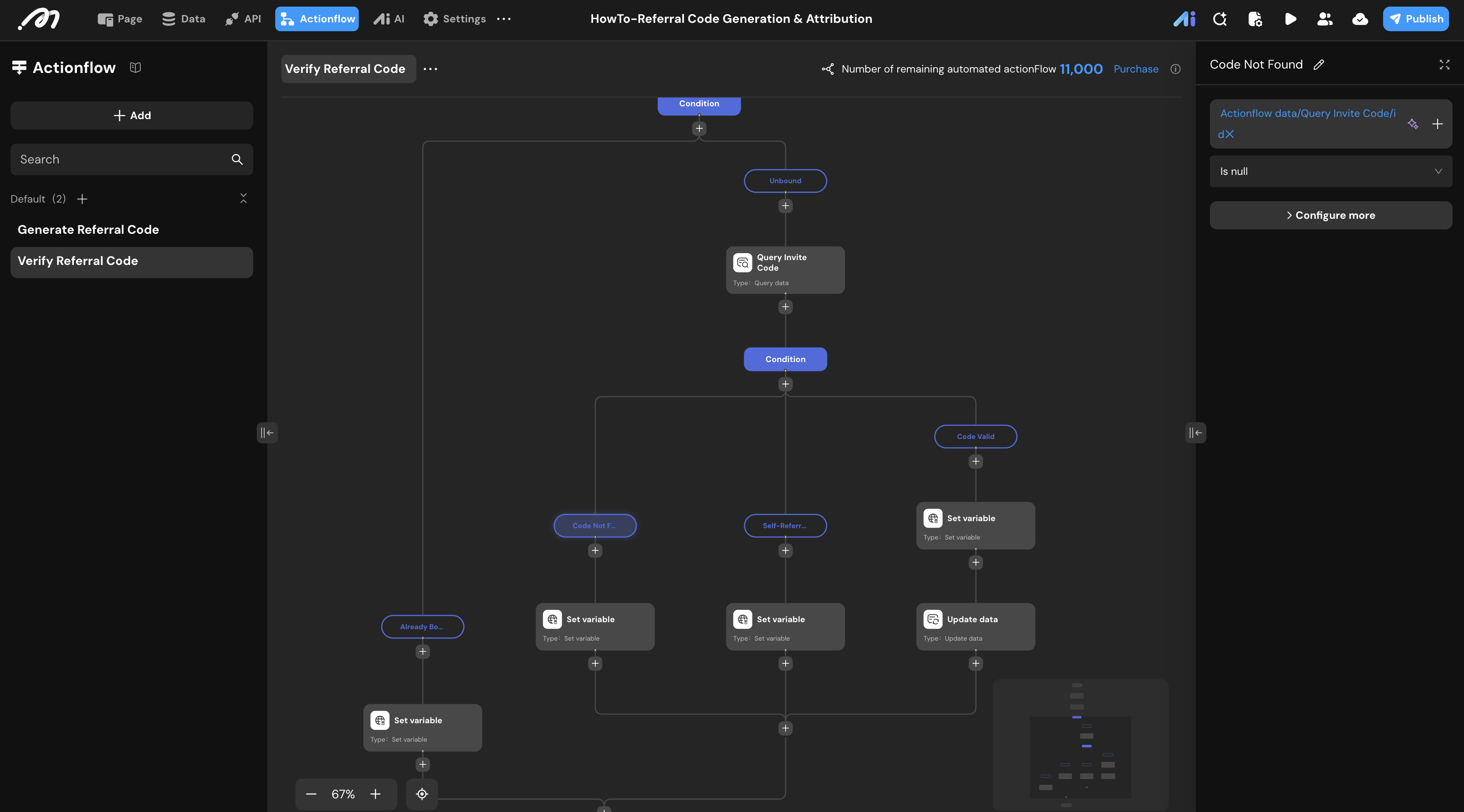
Task: Collapse the right properties panel
Action: (x=1196, y=433)
